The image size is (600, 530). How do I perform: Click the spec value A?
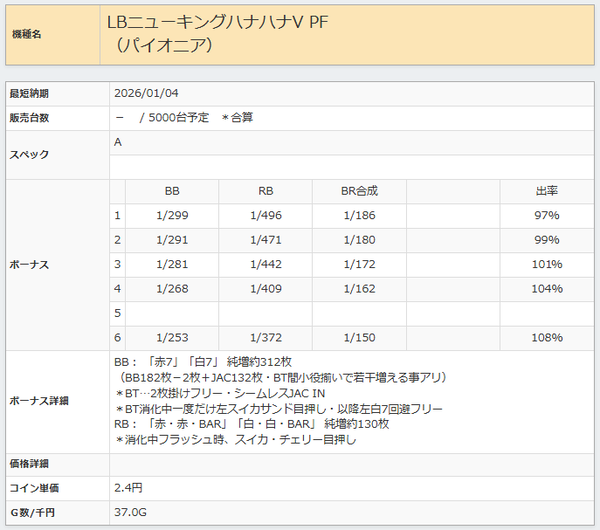(118, 142)
